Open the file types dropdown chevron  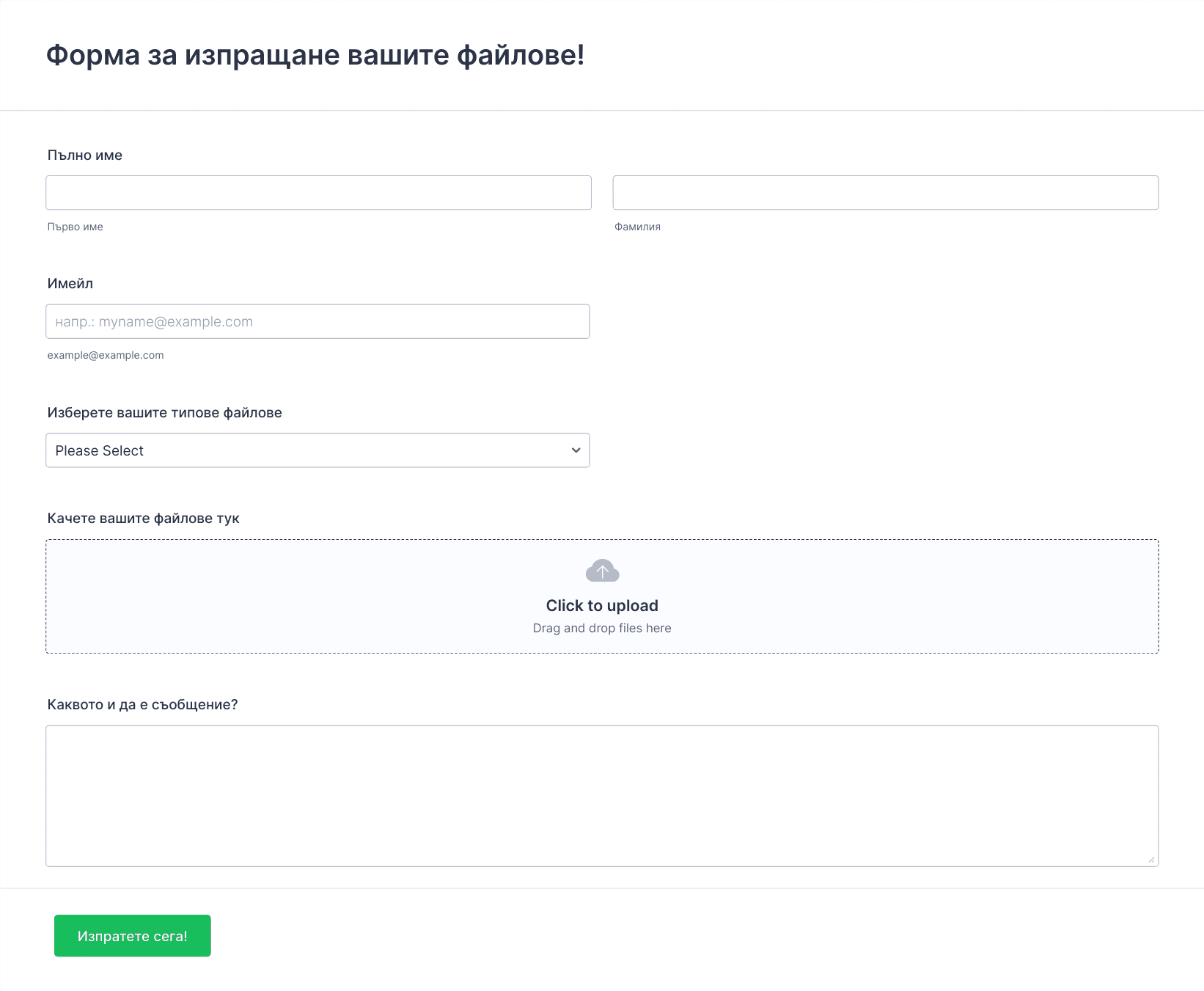tap(576, 450)
